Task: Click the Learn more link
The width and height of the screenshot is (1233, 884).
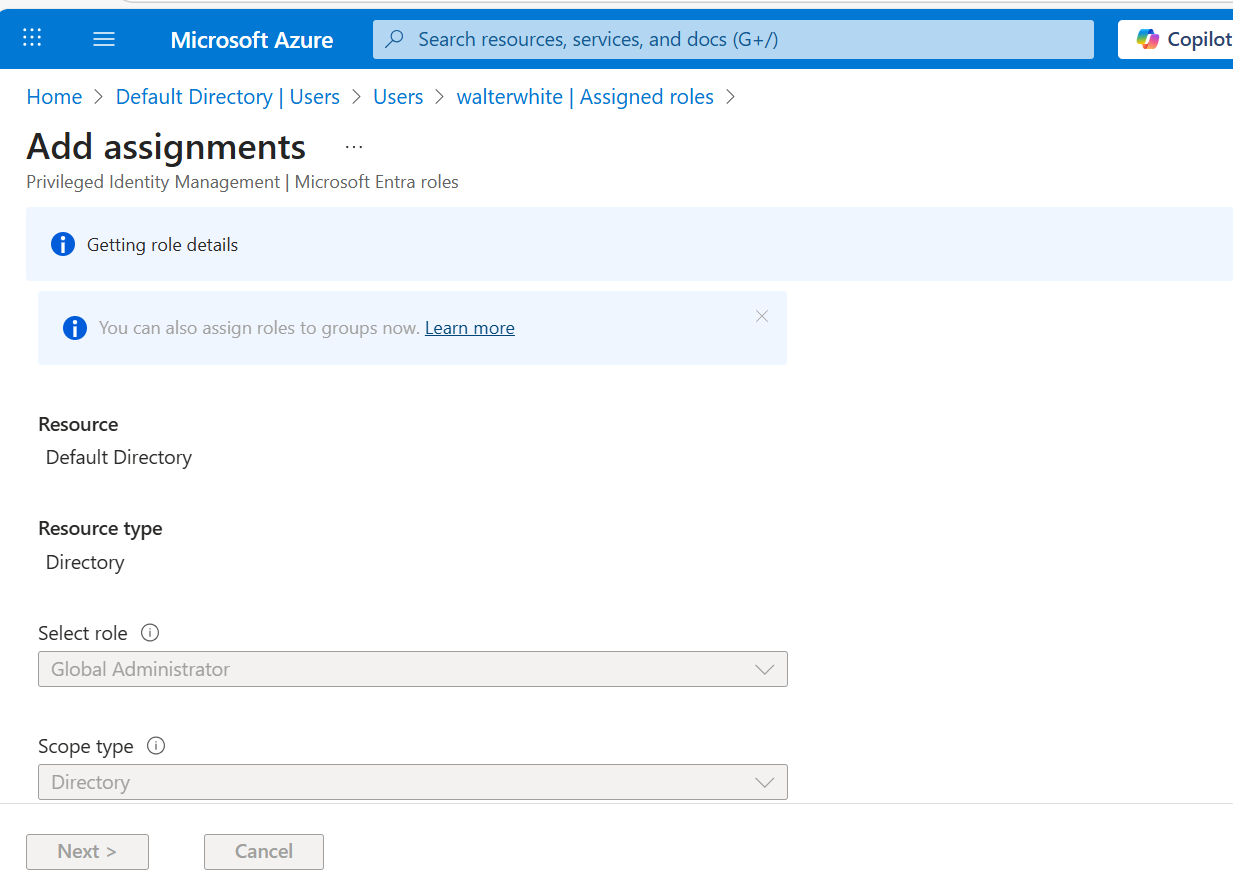Action: [x=469, y=328]
